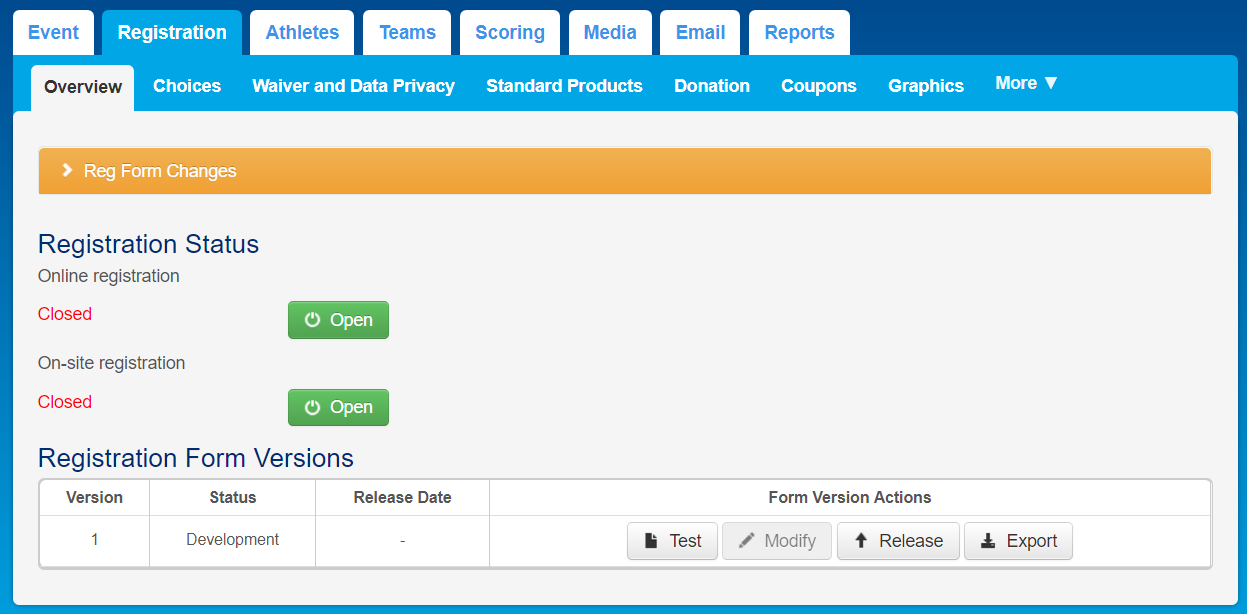
Task: Click the Release Date column header
Action: pos(402,497)
